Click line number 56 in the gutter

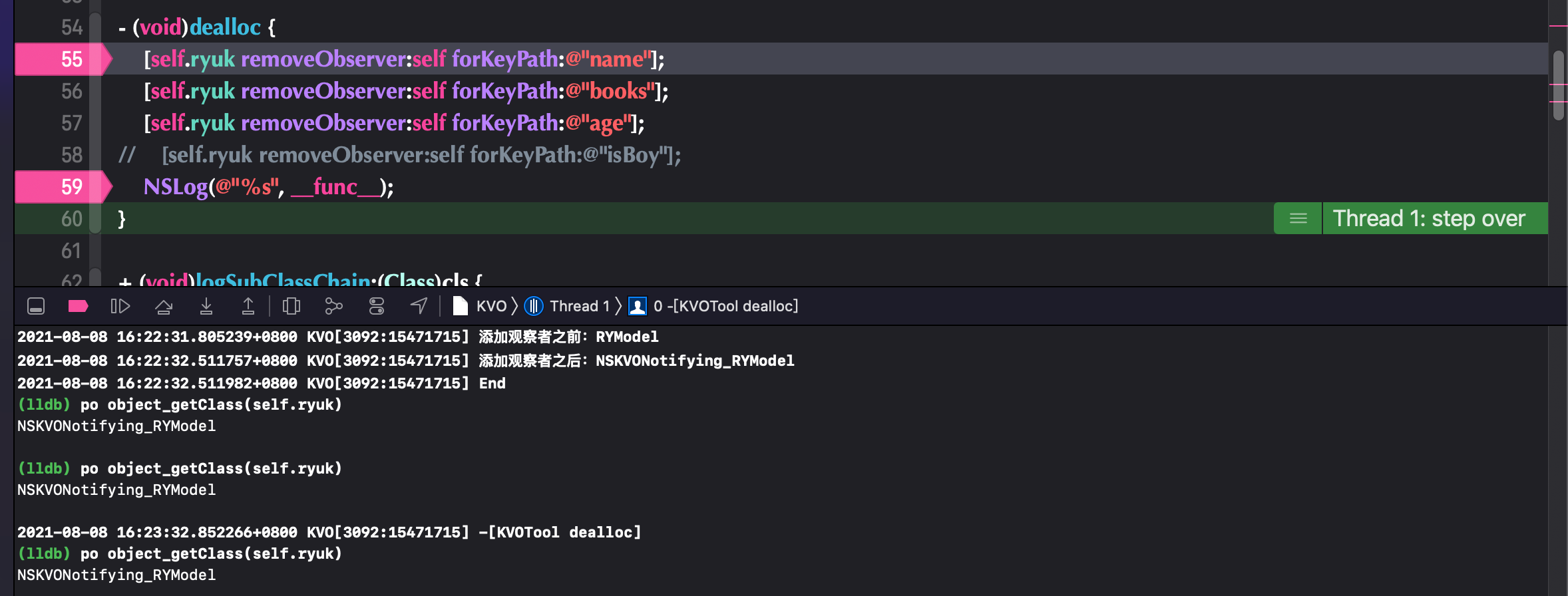[72, 91]
